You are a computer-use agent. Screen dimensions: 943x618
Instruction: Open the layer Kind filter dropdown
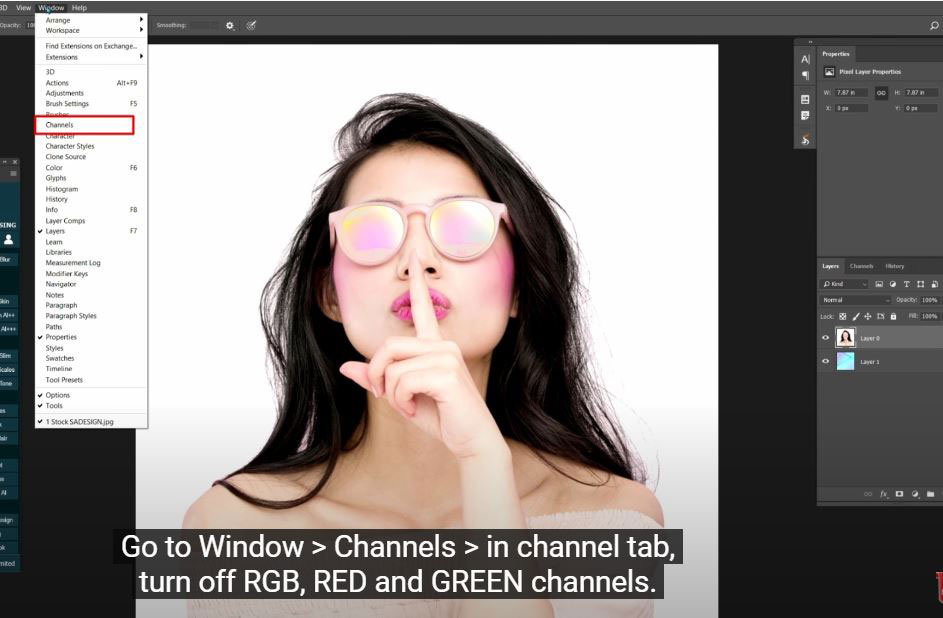coord(845,284)
